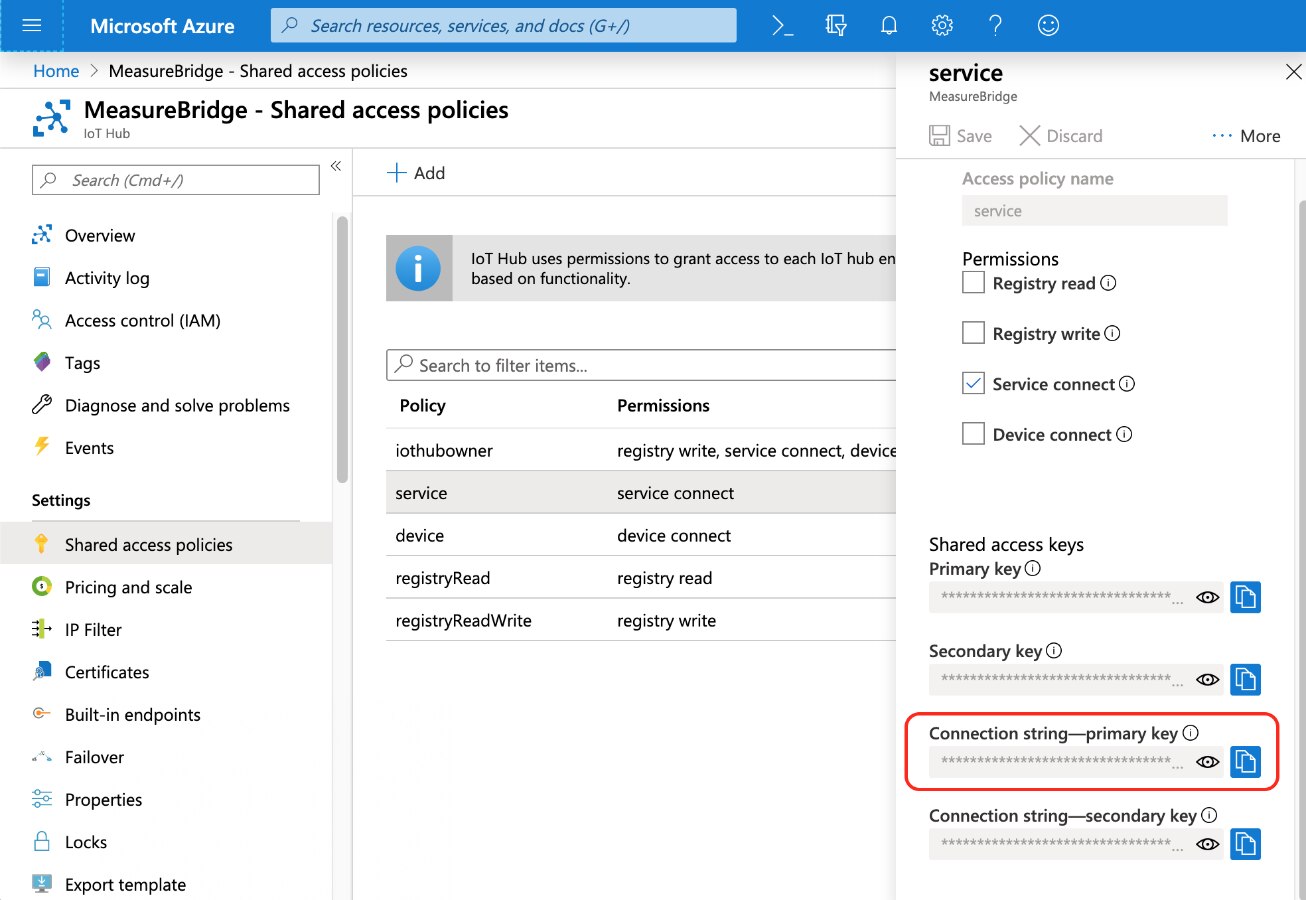
Task: Reveal the secondary key with the eye icon
Action: coord(1207,680)
